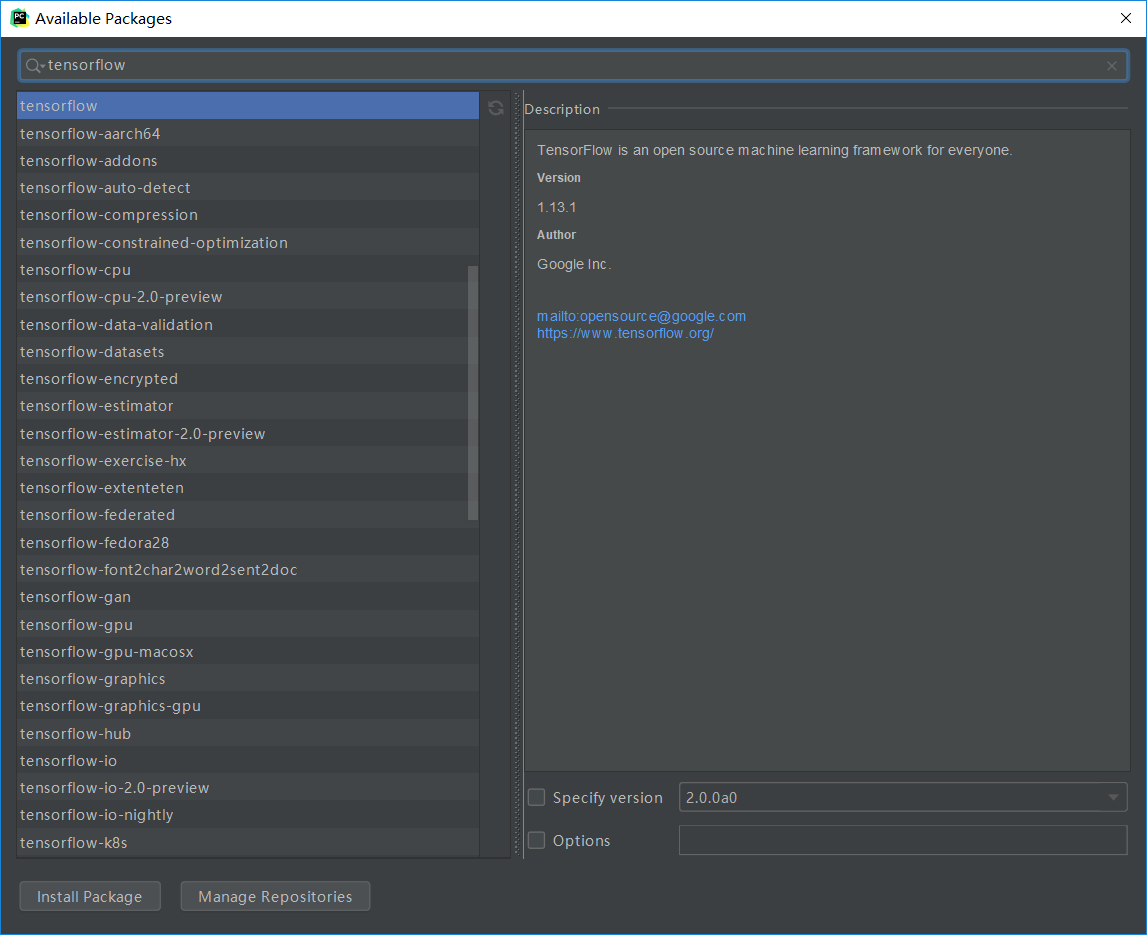Screen dimensions: 1147x935
Task: Select tensorflow-hub package
Action: (248, 734)
